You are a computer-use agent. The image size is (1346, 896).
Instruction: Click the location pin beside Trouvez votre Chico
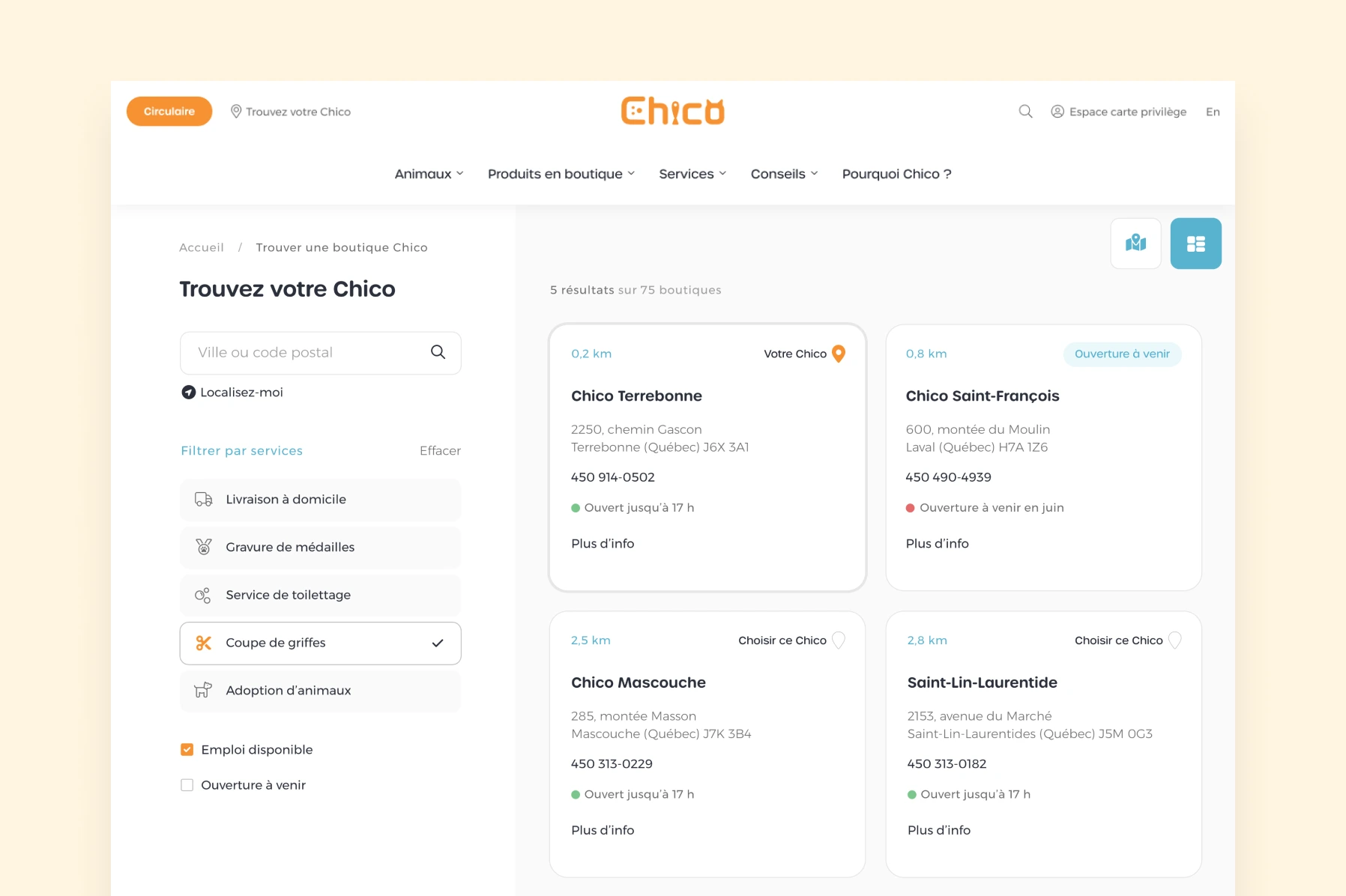point(235,112)
